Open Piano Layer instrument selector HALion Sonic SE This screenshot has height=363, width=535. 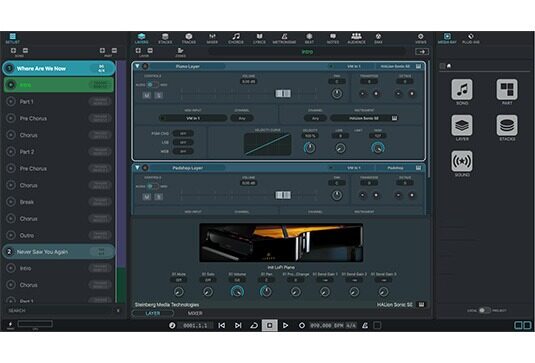point(364,118)
